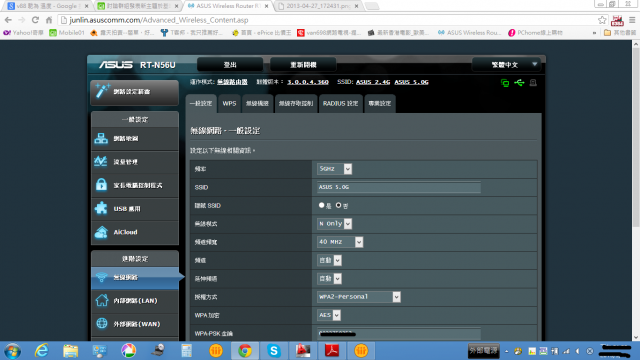Click the WPA-PSK key input field
This screenshot has width=640, height=360.
click(399, 333)
